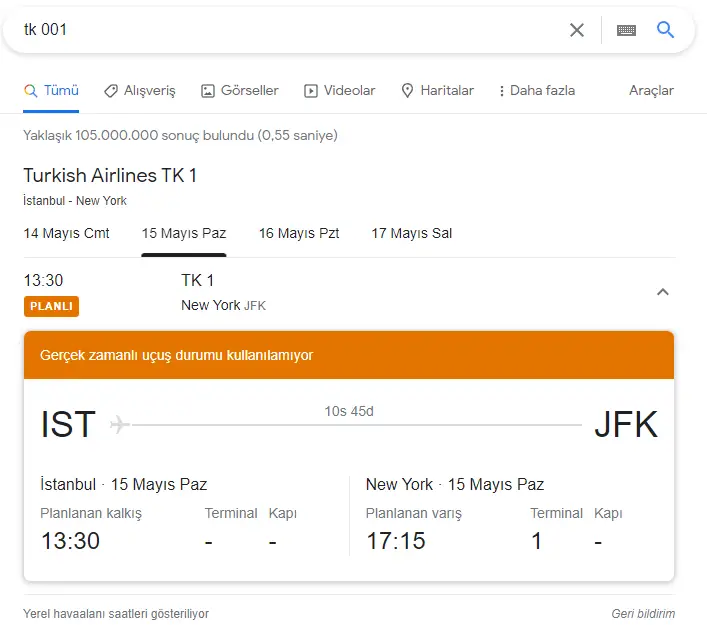Screen dimensions: 707x625
Task: Click the blue search magnifier icon
Action: 665,30
